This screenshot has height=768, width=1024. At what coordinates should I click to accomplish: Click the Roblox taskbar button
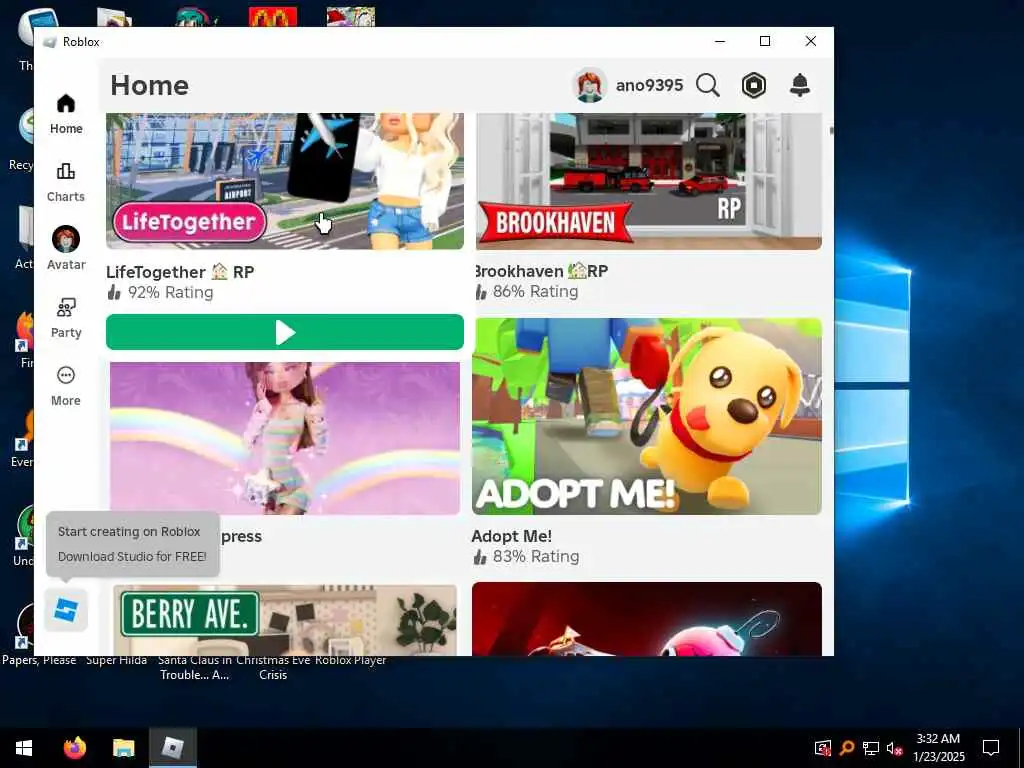(x=172, y=747)
